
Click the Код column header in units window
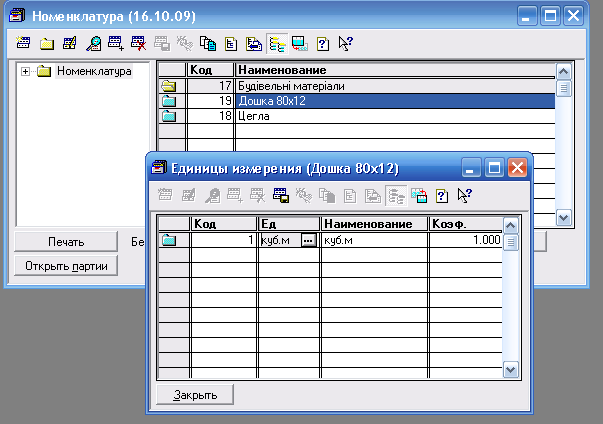pyautogui.click(x=223, y=224)
